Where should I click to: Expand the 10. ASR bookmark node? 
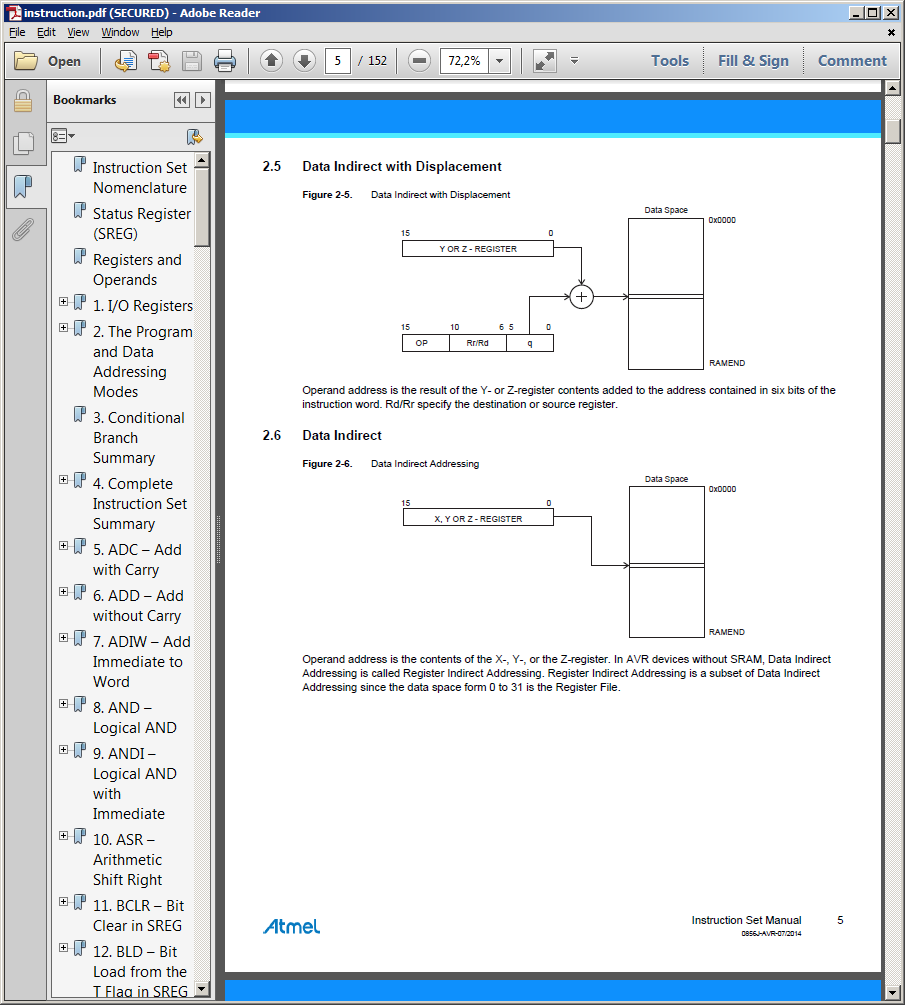63,836
